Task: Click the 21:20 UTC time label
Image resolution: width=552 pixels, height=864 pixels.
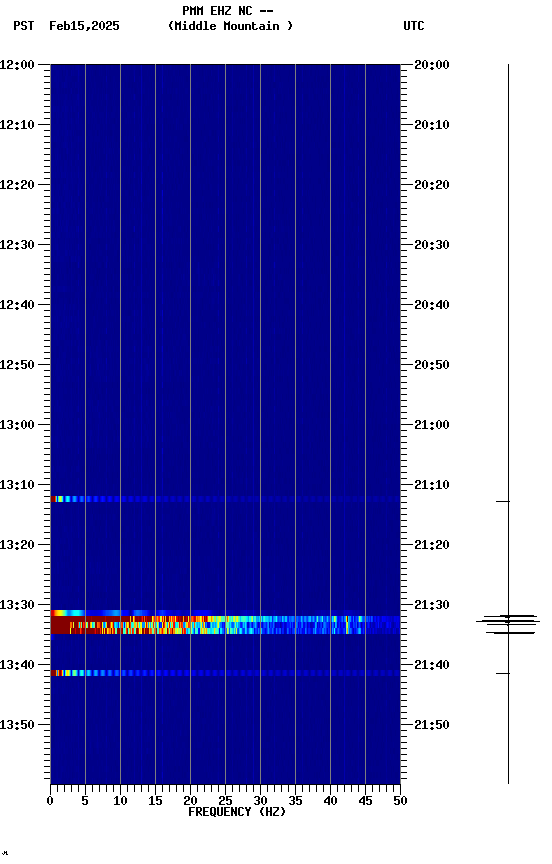Action: pyautogui.click(x=432, y=545)
